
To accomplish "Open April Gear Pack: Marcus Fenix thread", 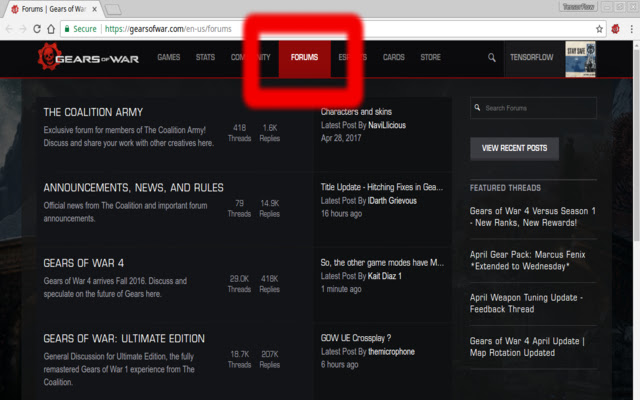I will (x=527, y=260).
